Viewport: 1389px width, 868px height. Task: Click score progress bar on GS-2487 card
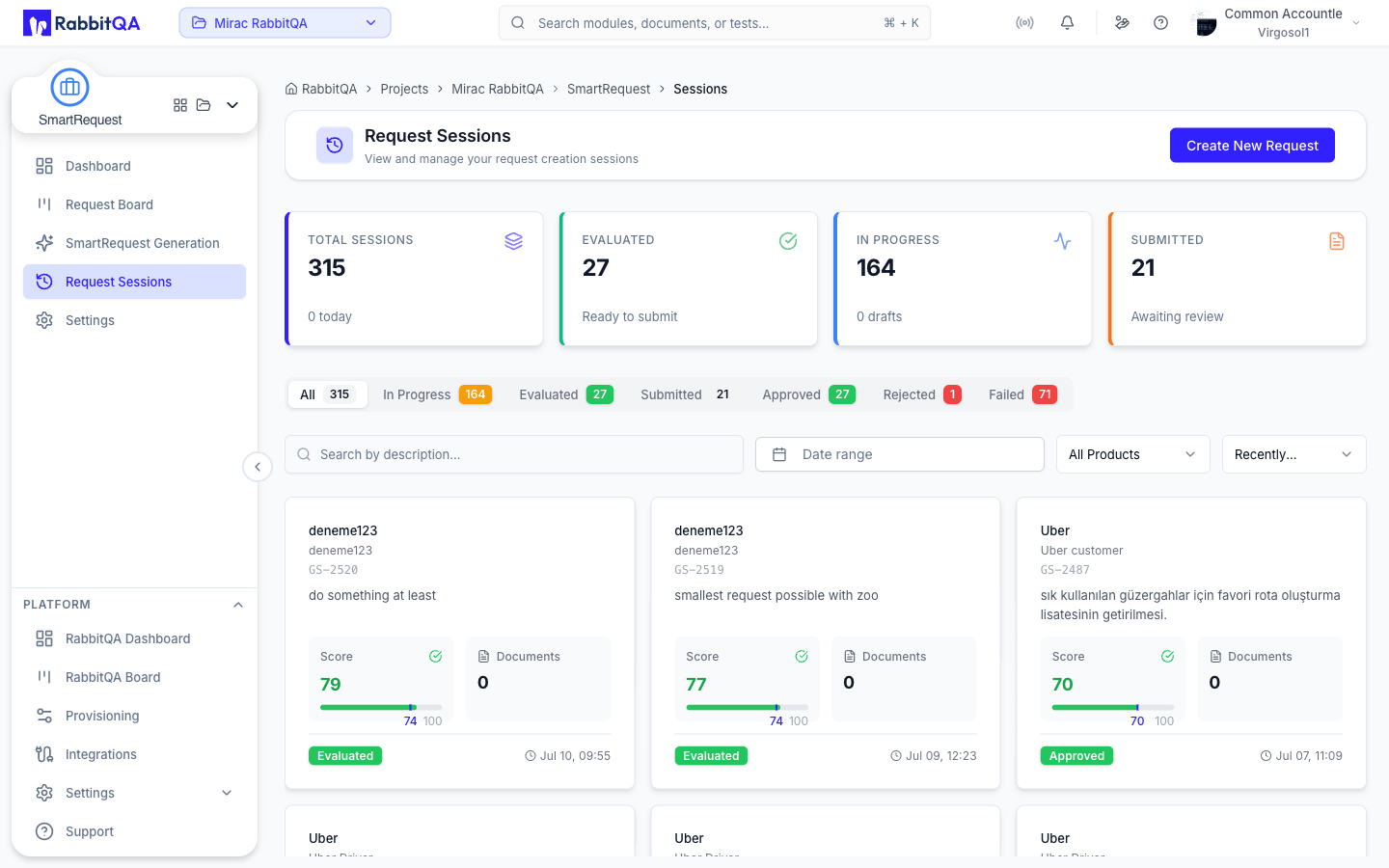tap(1113, 708)
